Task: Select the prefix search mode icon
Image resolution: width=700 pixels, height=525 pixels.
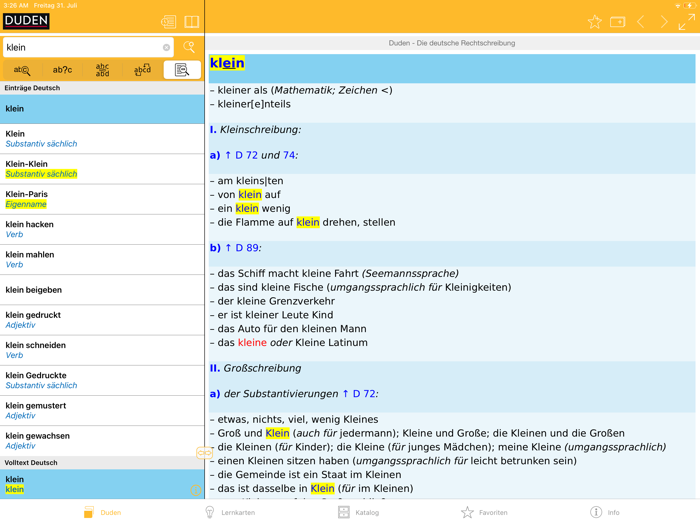Action: tap(22, 70)
